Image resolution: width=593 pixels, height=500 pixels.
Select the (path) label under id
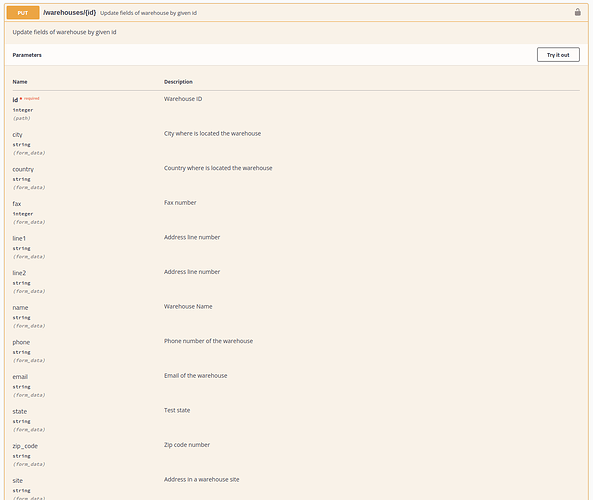(22, 118)
